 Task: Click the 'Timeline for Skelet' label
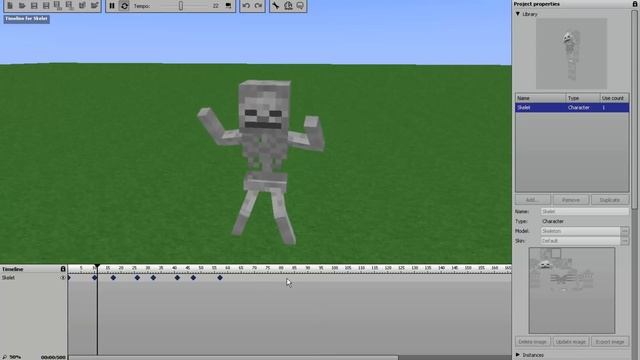[x=27, y=19]
